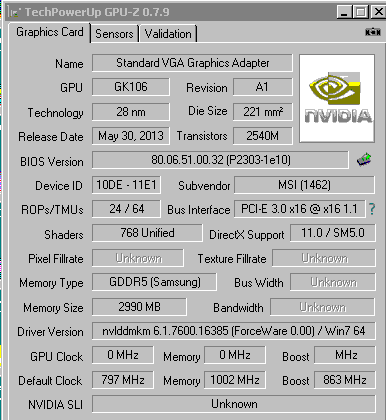386x420 pixels.
Task: Click the BIOS Version value field
Action: click(220, 160)
